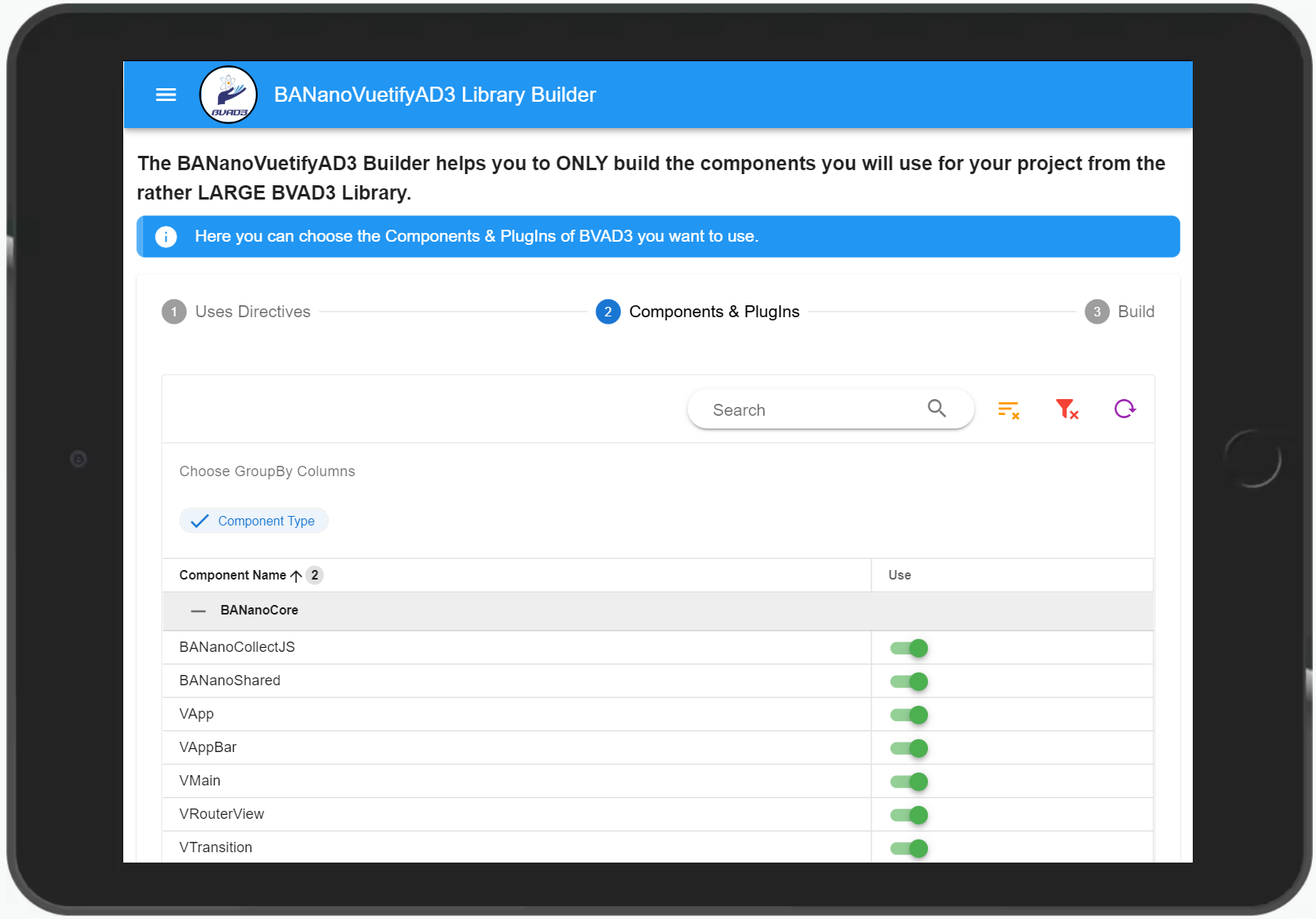1316x919 pixels.
Task: Click the sort order badge 2
Action: pos(315,575)
